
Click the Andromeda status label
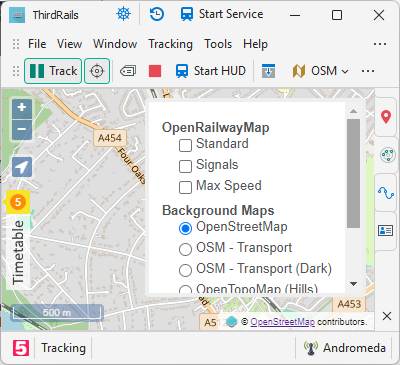click(354, 348)
